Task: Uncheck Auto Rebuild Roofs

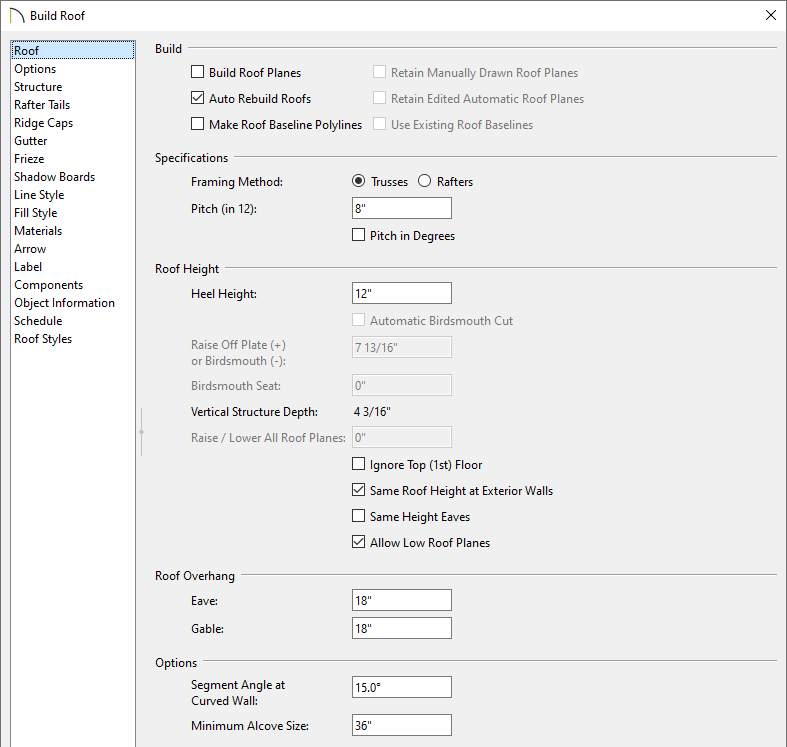Action: (x=198, y=98)
